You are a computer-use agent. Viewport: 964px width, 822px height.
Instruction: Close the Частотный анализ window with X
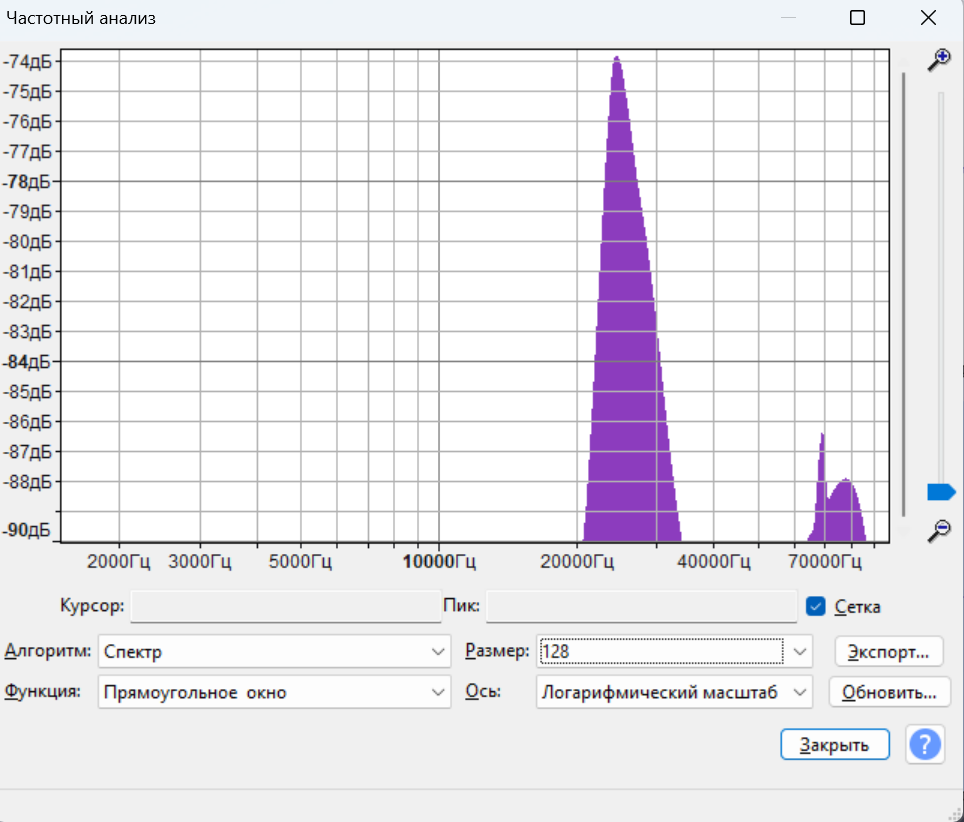pos(928,18)
